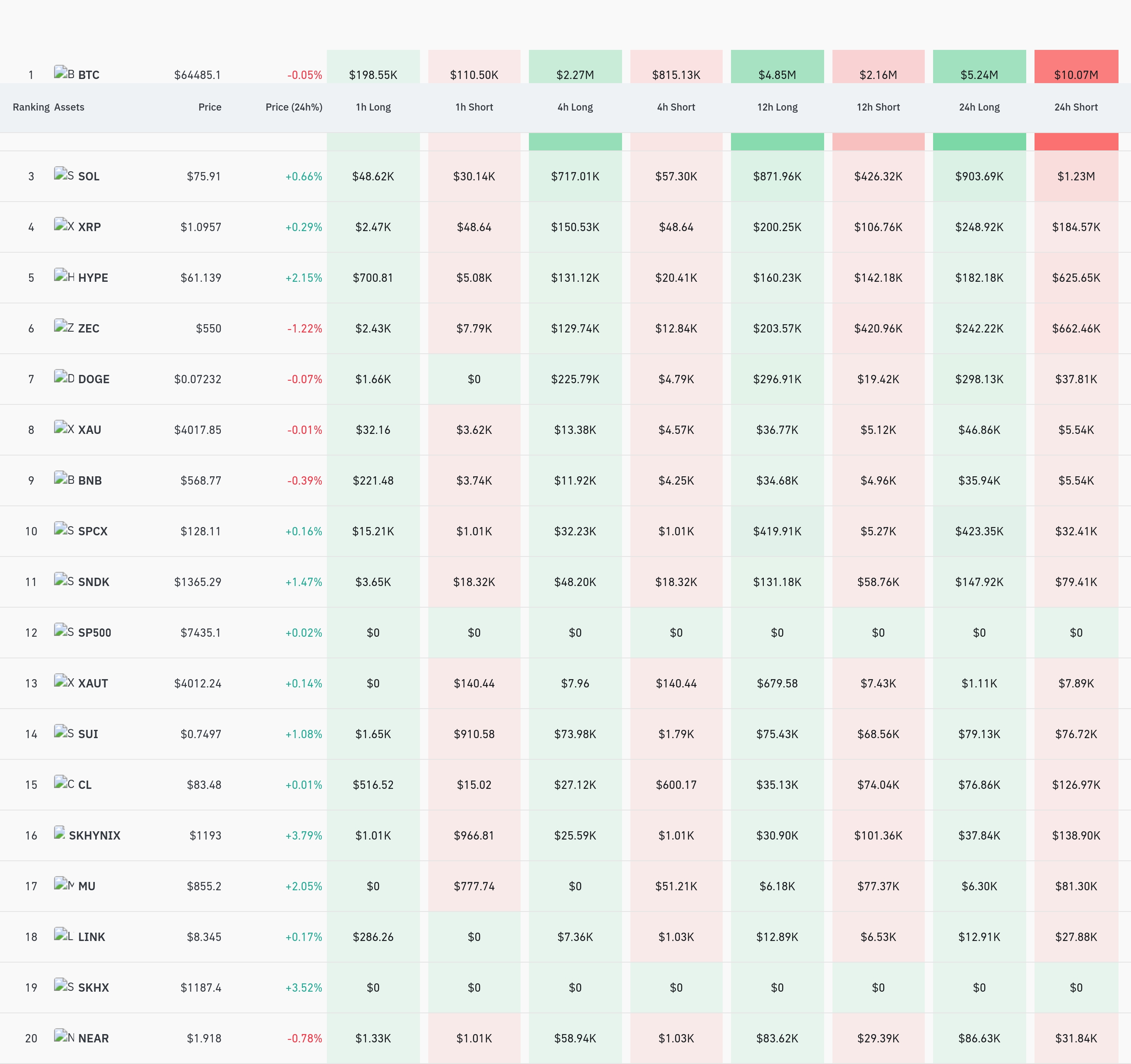The image size is (1131, 1064).
Task: Sort by the 1h Long column header
Action: (x=373, y=107)
